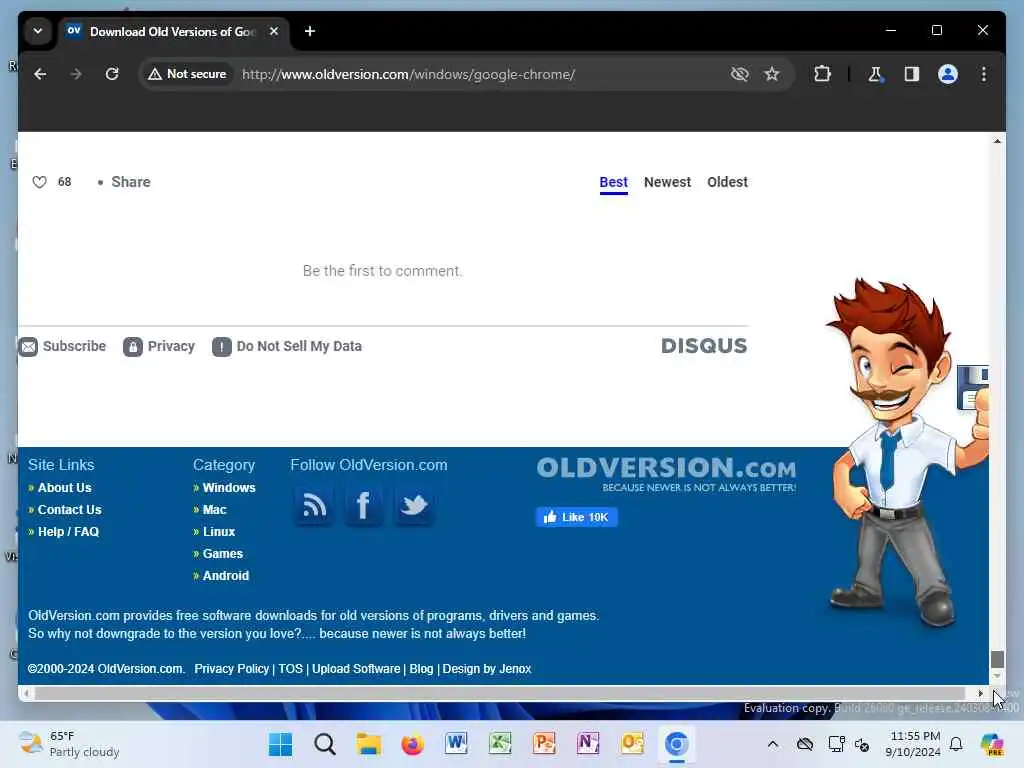Open Disqus Privacy link

(159, 346)
